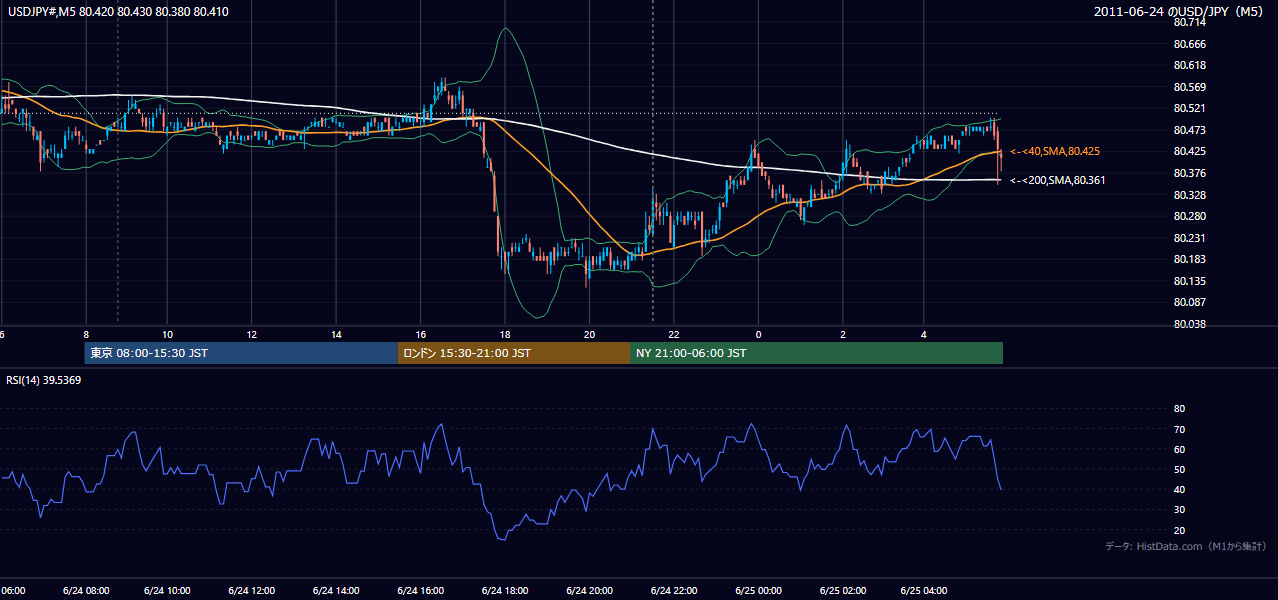Click the 6/24 20:00 bottom time label
The image size is (1278, 600).
pyautogui.click(x=589, y=590)
